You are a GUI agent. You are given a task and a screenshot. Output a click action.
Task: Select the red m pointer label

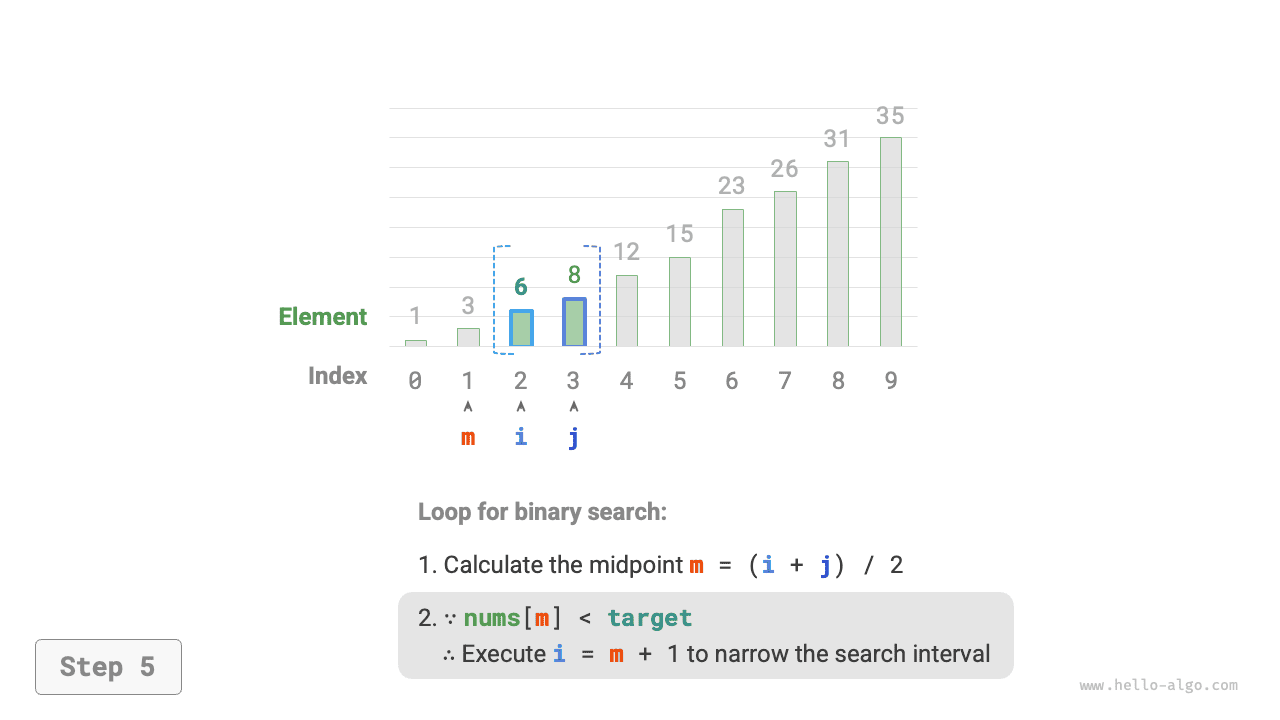(468, 437)
